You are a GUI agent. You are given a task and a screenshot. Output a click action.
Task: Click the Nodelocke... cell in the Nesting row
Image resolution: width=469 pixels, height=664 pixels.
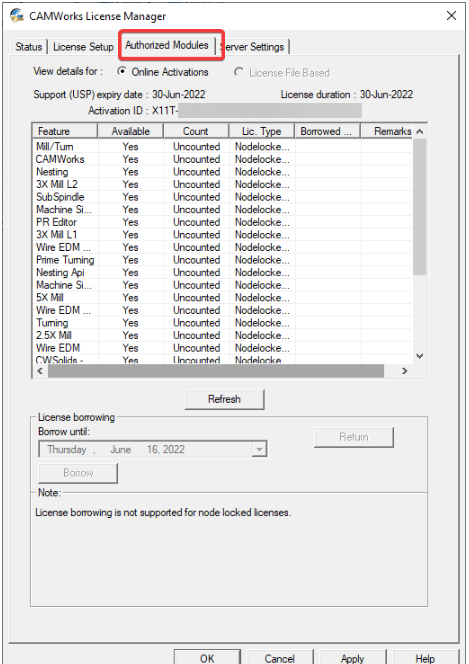point(262,172)
